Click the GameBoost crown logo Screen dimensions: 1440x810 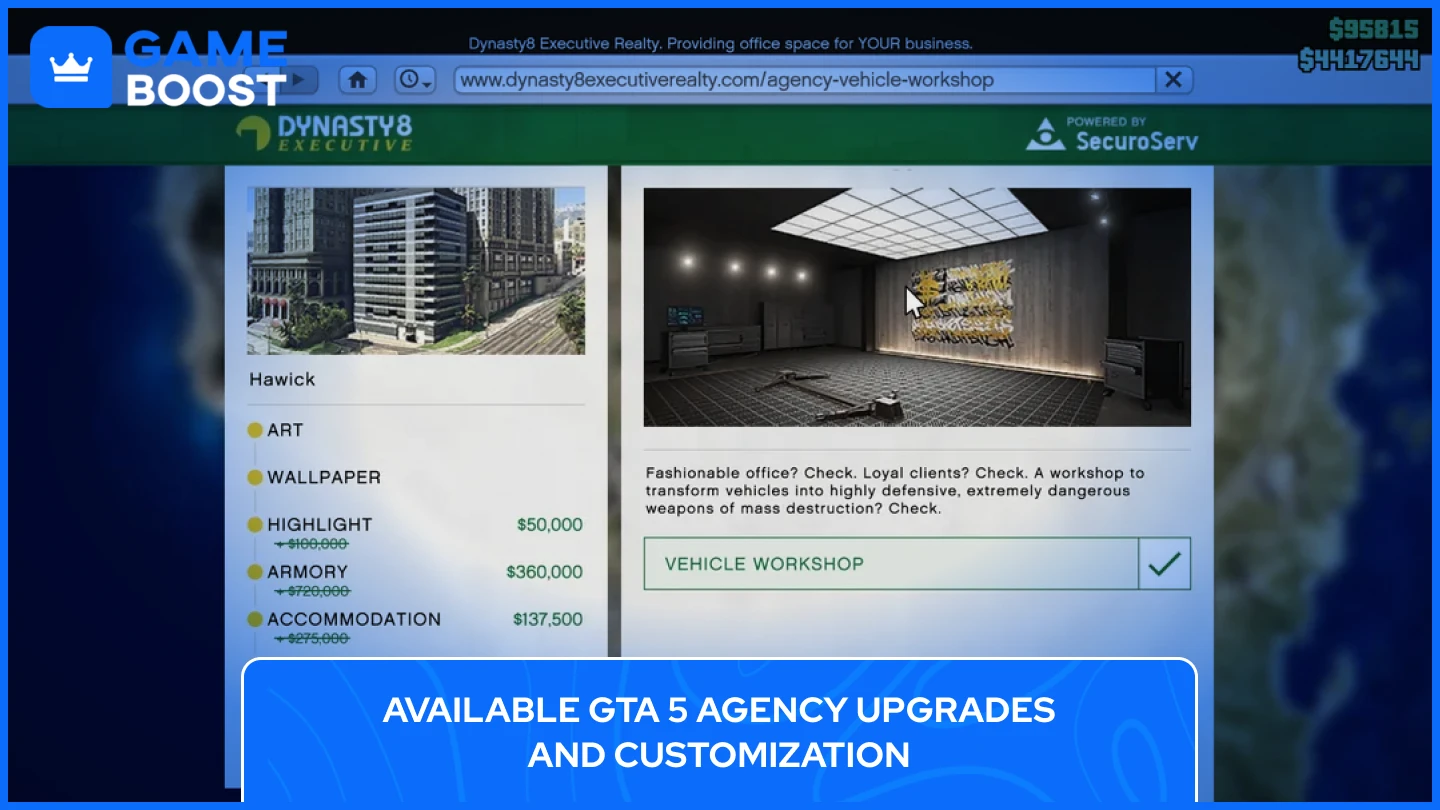click(x=70, y=66)
